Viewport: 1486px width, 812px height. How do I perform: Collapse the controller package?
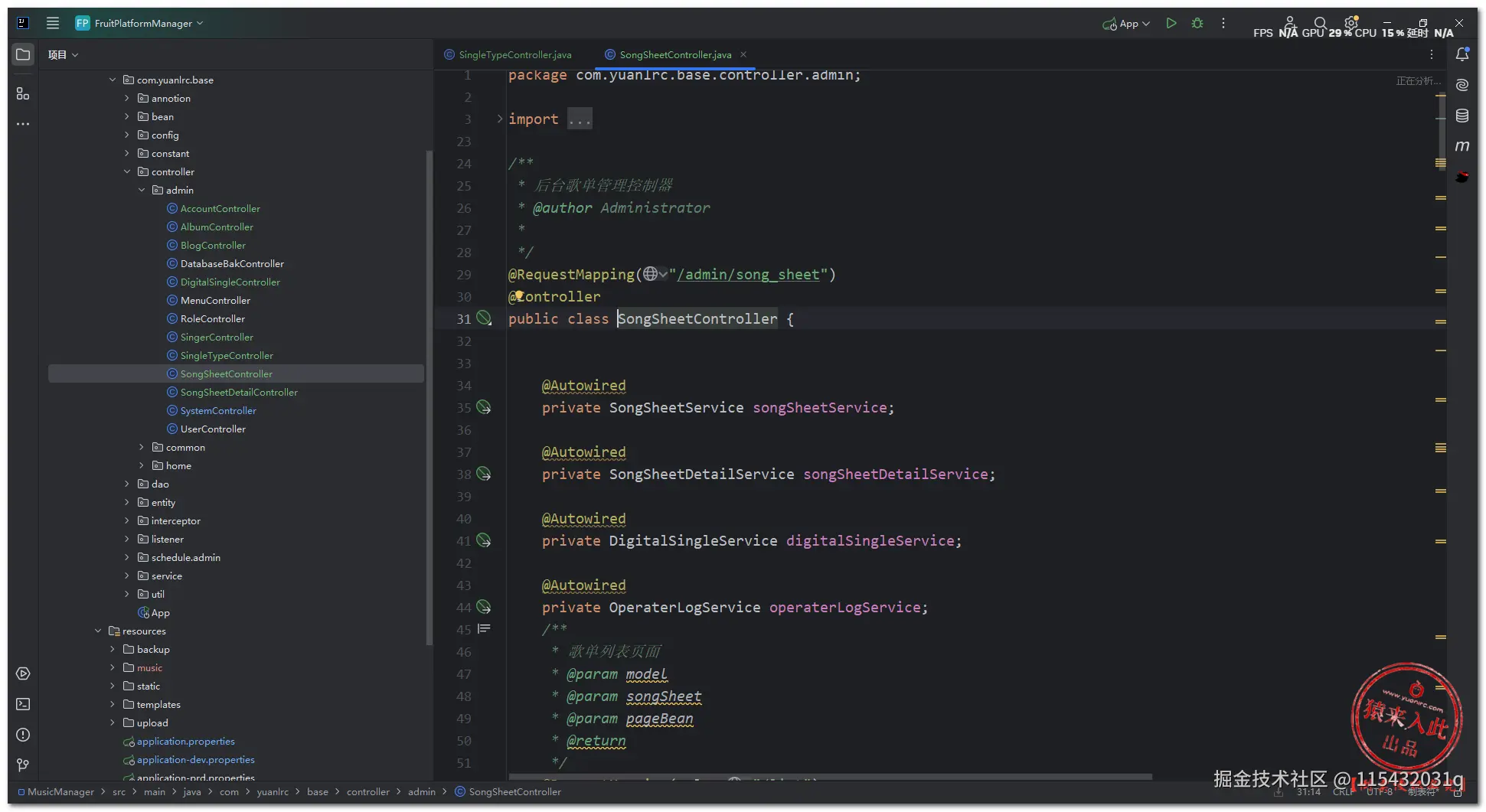127,171
